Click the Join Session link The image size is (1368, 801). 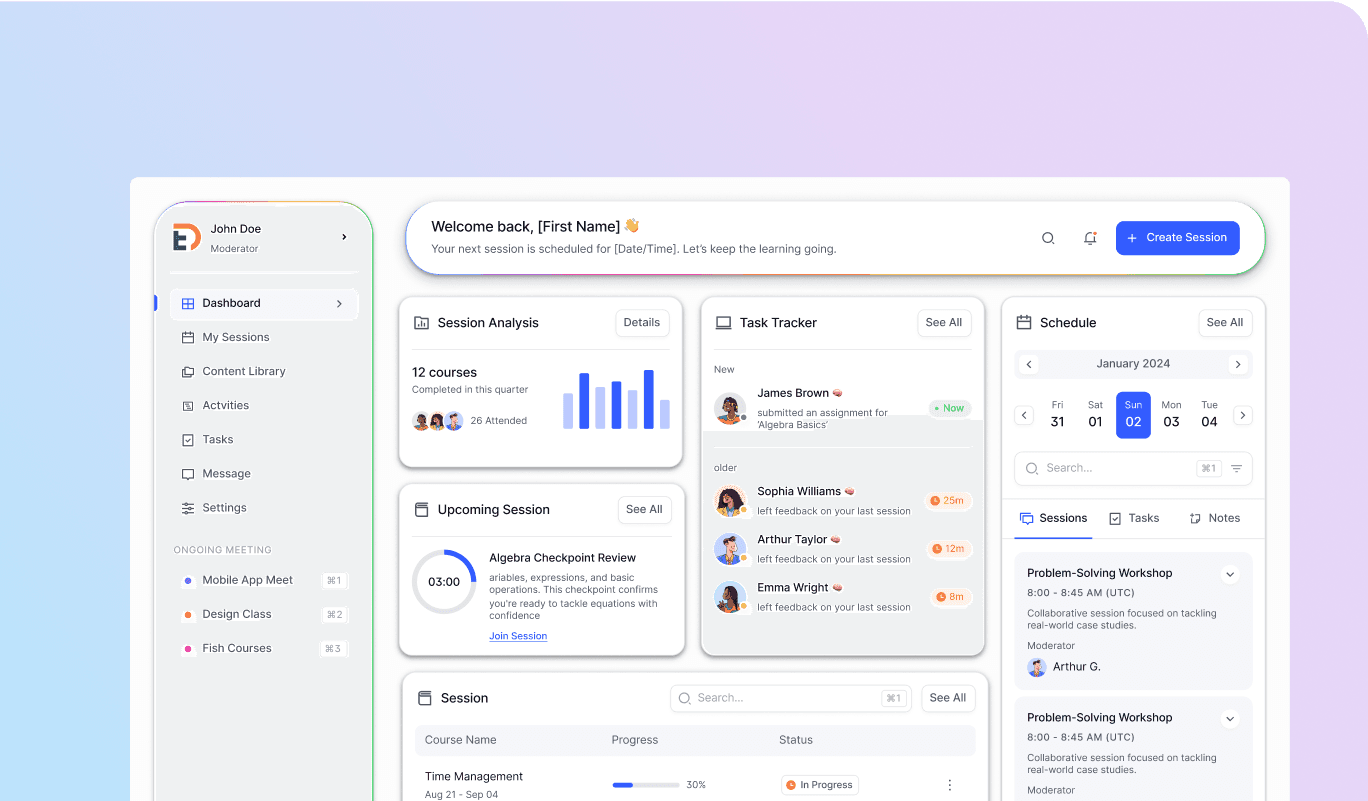click(x=518, y=636)
